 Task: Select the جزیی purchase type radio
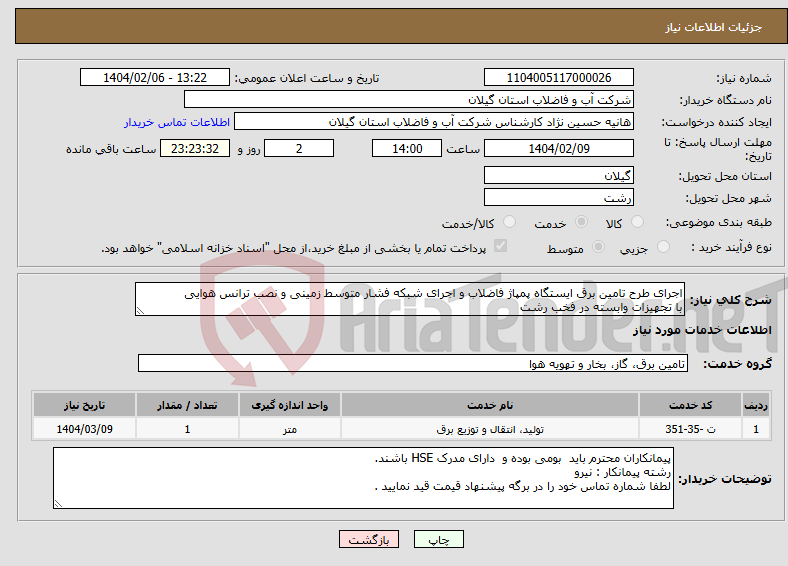coord(663,247)
